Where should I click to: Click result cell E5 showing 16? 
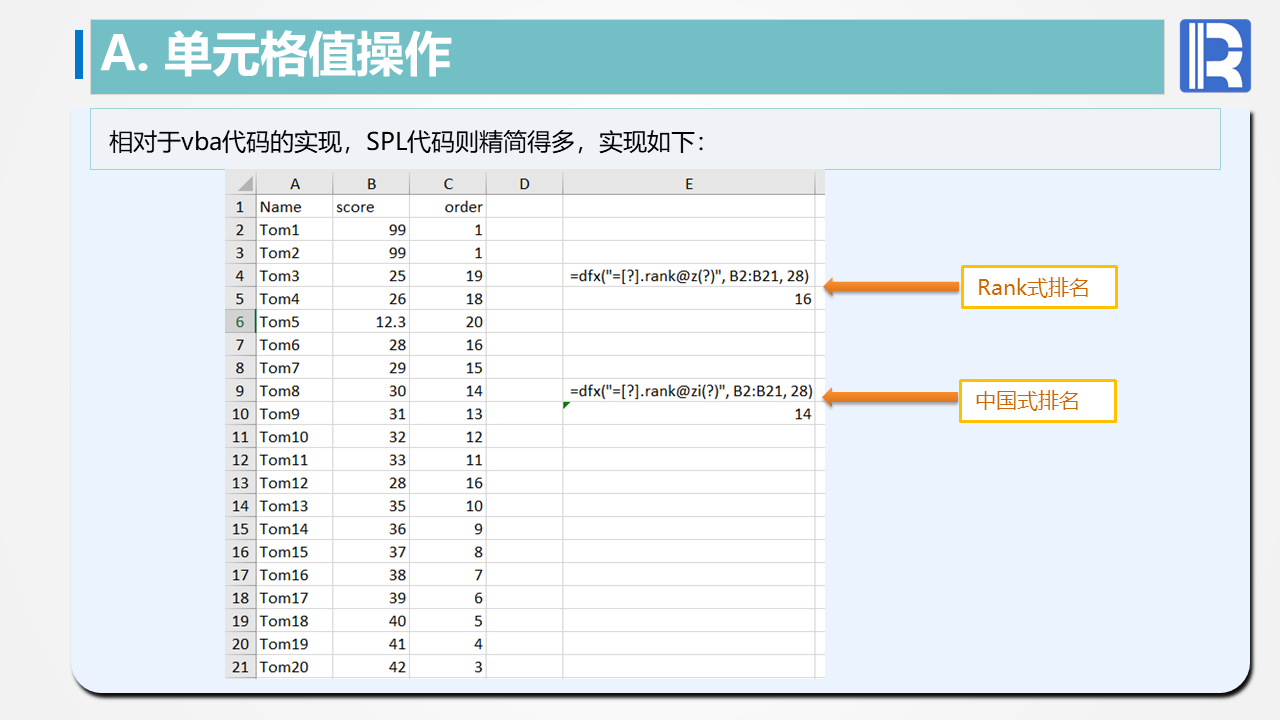(689, 299)
